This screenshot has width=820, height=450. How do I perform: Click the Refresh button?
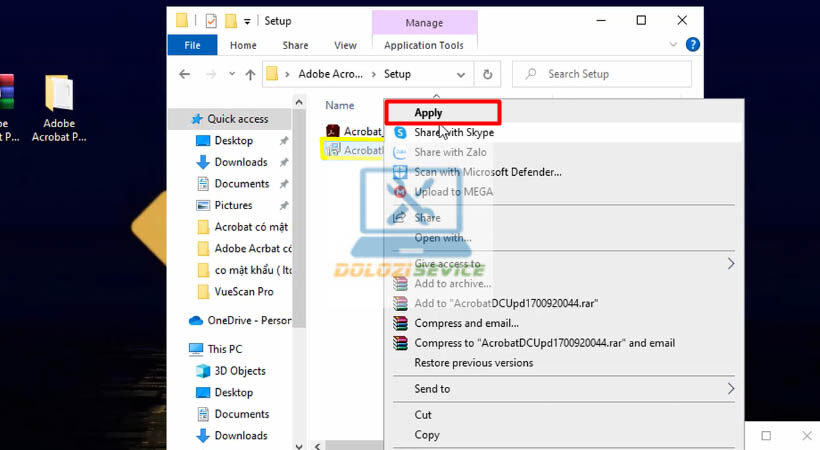[487, 74]
